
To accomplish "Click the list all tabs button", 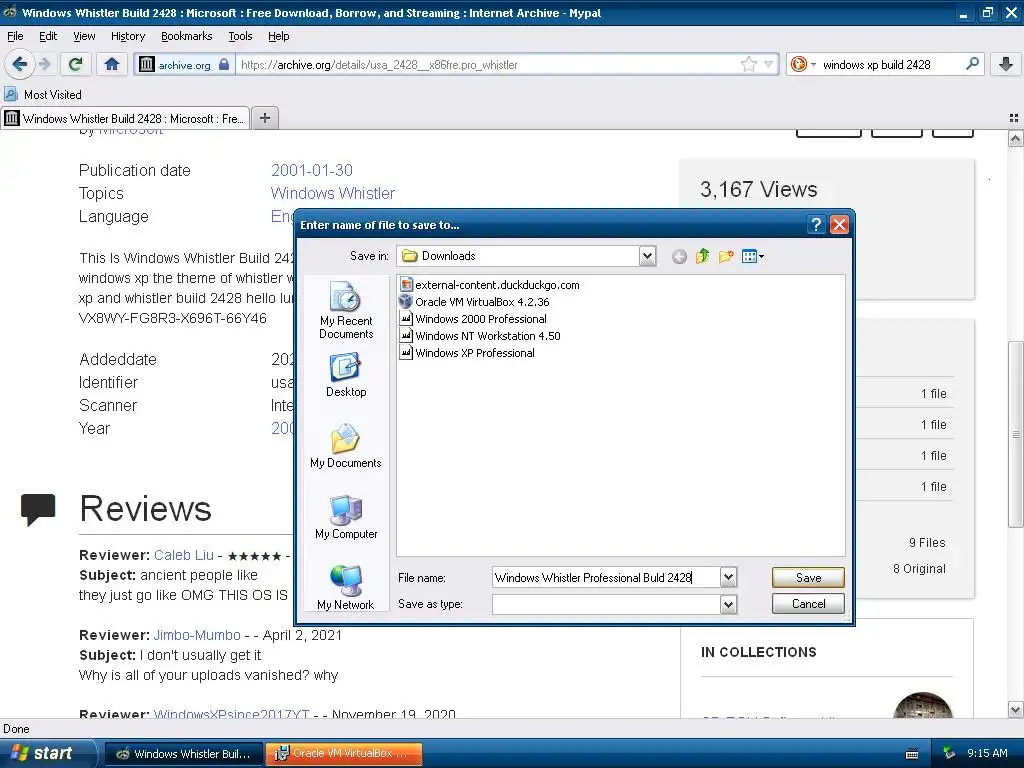I will (1014, 118).
